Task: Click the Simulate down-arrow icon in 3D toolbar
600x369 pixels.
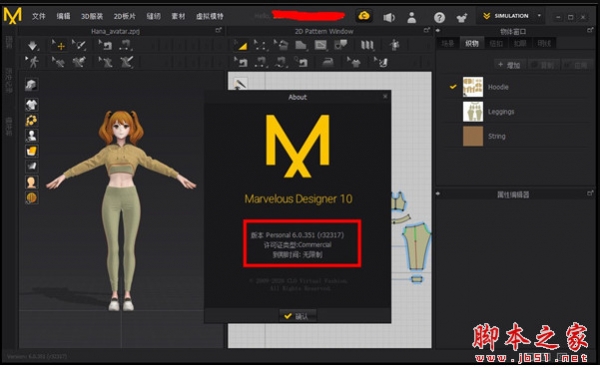Action: [x=33, y=46]
